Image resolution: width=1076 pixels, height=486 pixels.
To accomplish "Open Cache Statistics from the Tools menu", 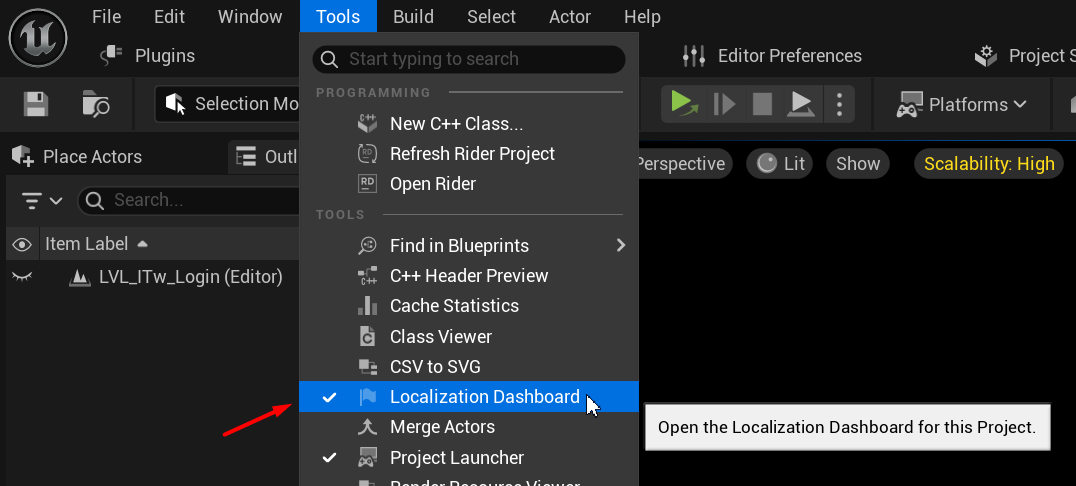I will tap(454, 306).
